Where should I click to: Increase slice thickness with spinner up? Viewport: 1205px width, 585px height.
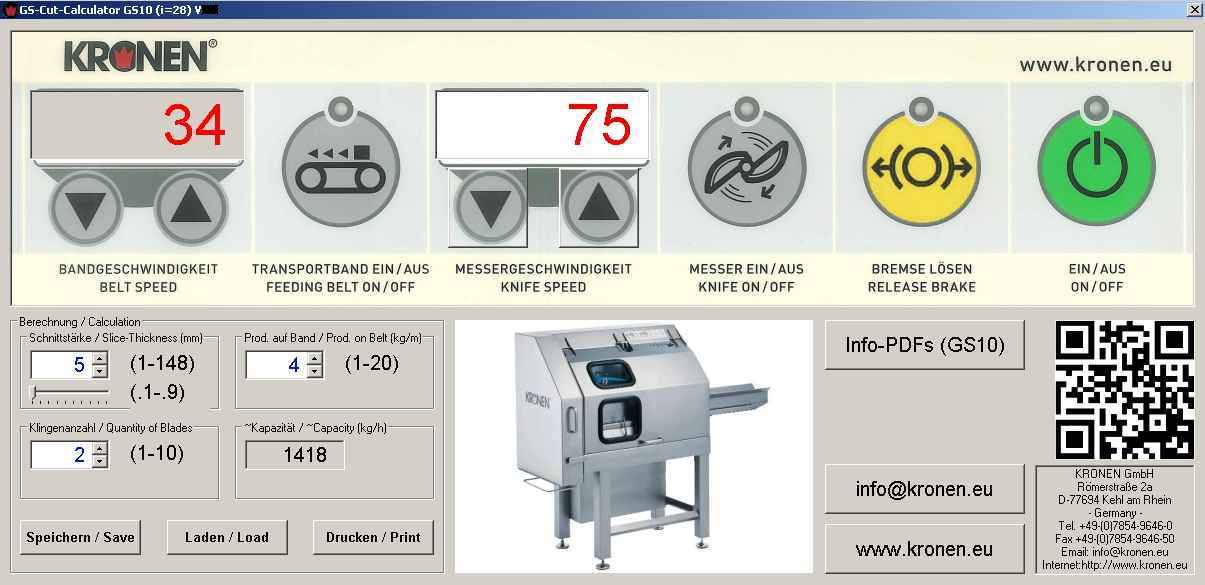[x=99, y=358]
